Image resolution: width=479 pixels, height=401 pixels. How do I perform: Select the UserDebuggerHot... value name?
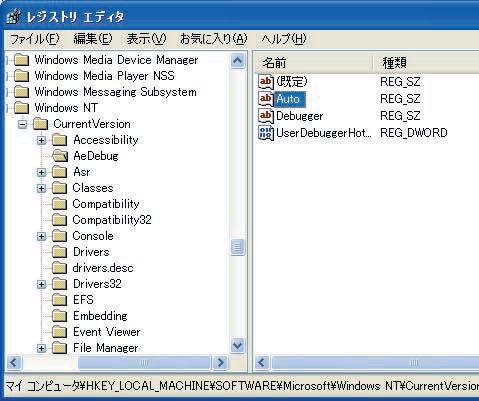click(x=323, y=133)
